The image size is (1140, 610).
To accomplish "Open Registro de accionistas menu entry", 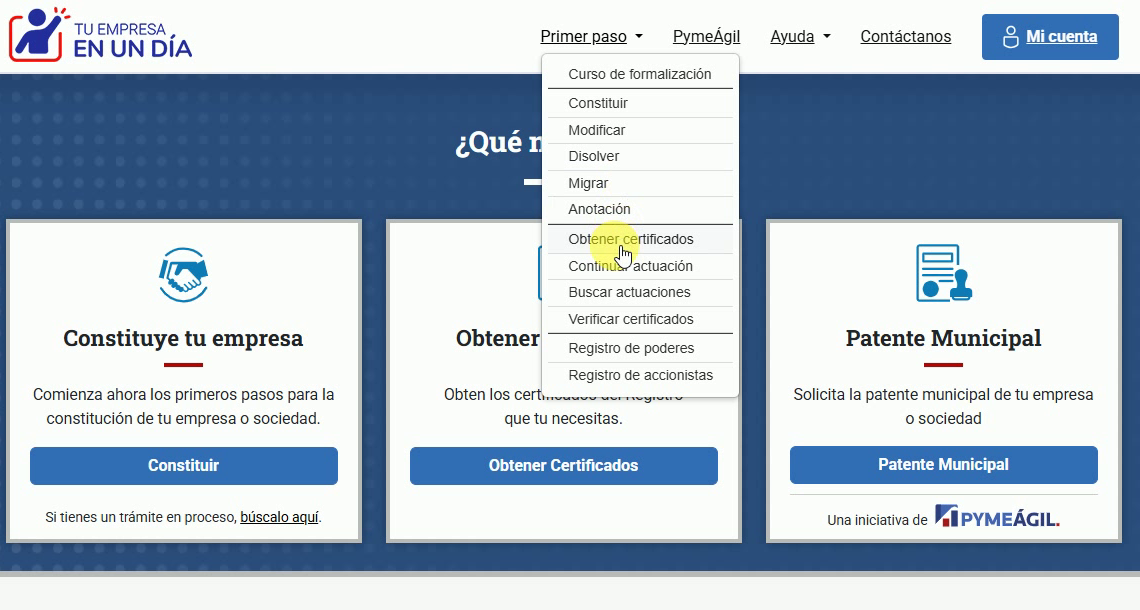I will (640, 375).
